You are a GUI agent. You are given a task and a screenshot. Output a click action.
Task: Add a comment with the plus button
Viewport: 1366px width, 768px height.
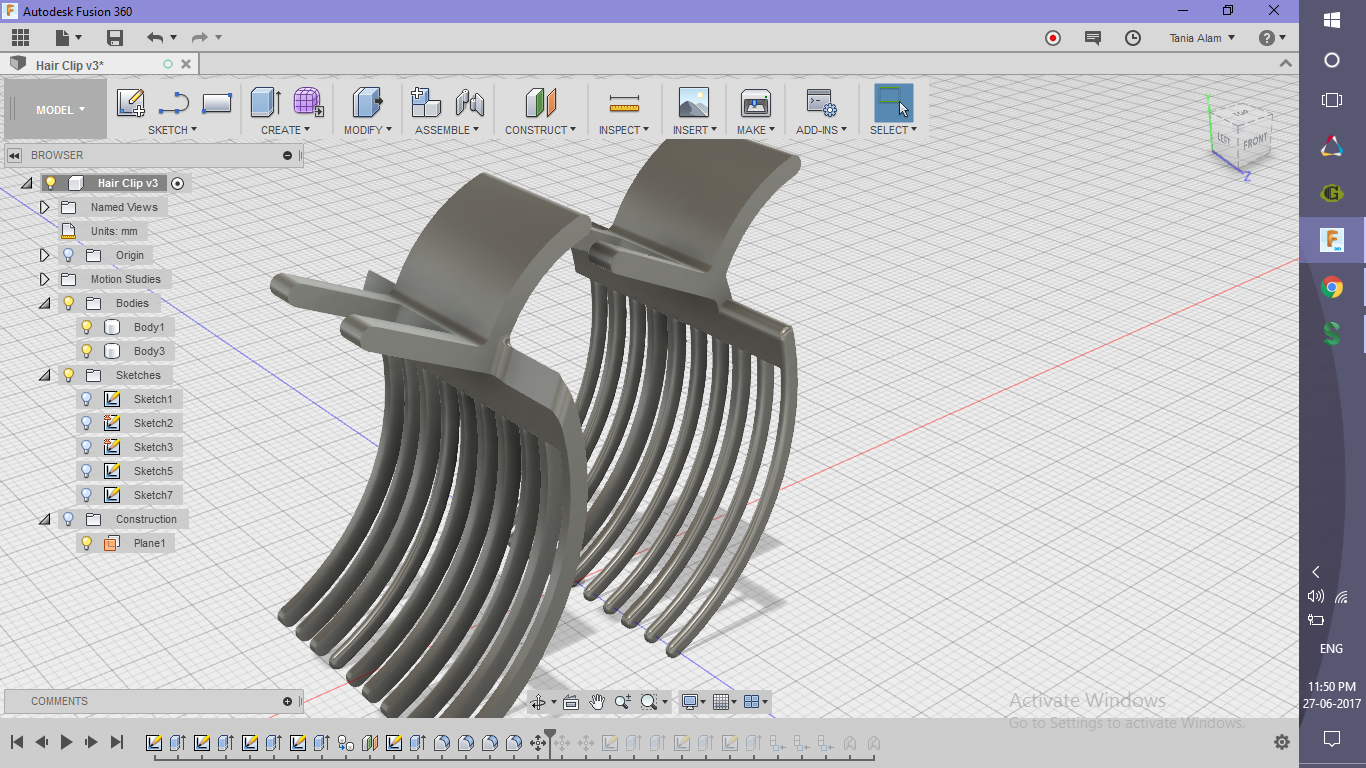(x=288, y=702)
